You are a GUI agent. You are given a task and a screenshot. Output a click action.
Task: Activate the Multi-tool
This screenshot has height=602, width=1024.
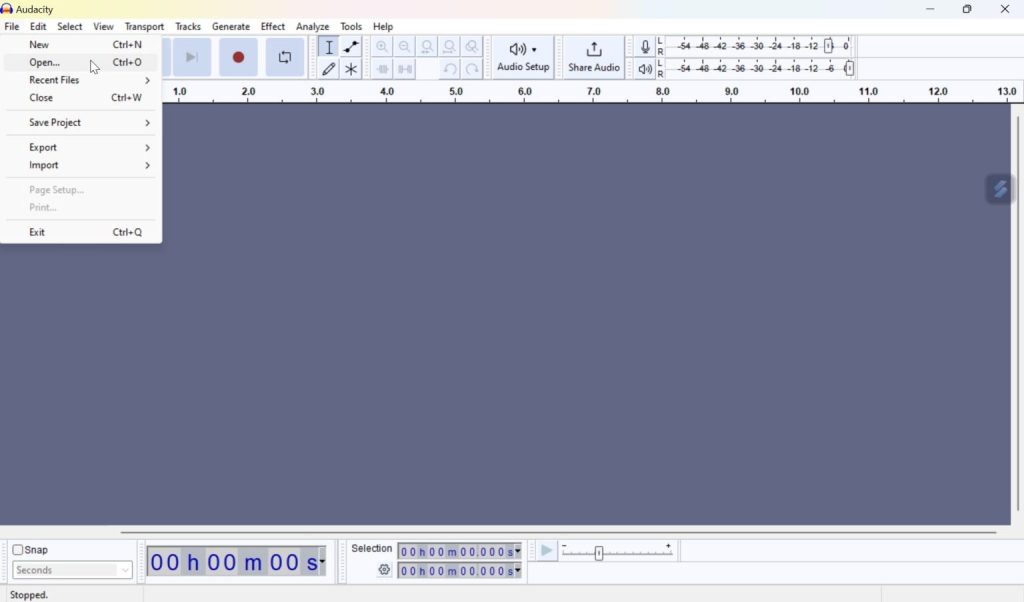pos(351,68)
